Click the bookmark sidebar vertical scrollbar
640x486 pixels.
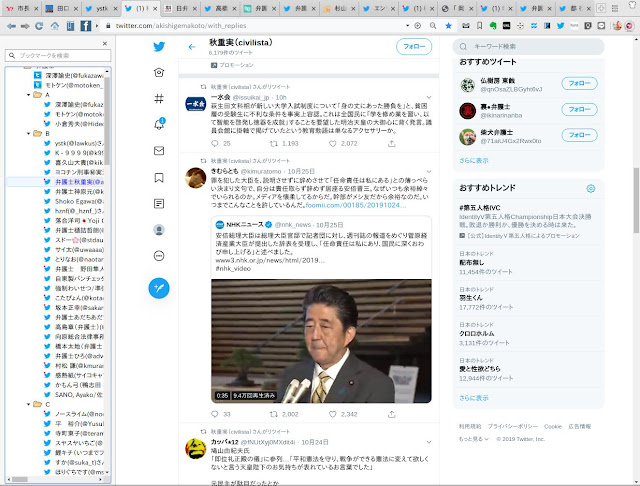point(107,120)
